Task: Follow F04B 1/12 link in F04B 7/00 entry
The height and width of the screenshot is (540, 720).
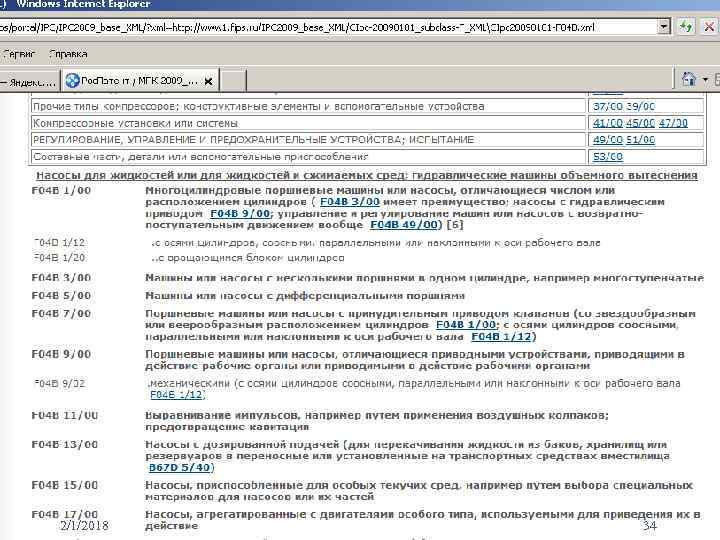Action: 501,337
